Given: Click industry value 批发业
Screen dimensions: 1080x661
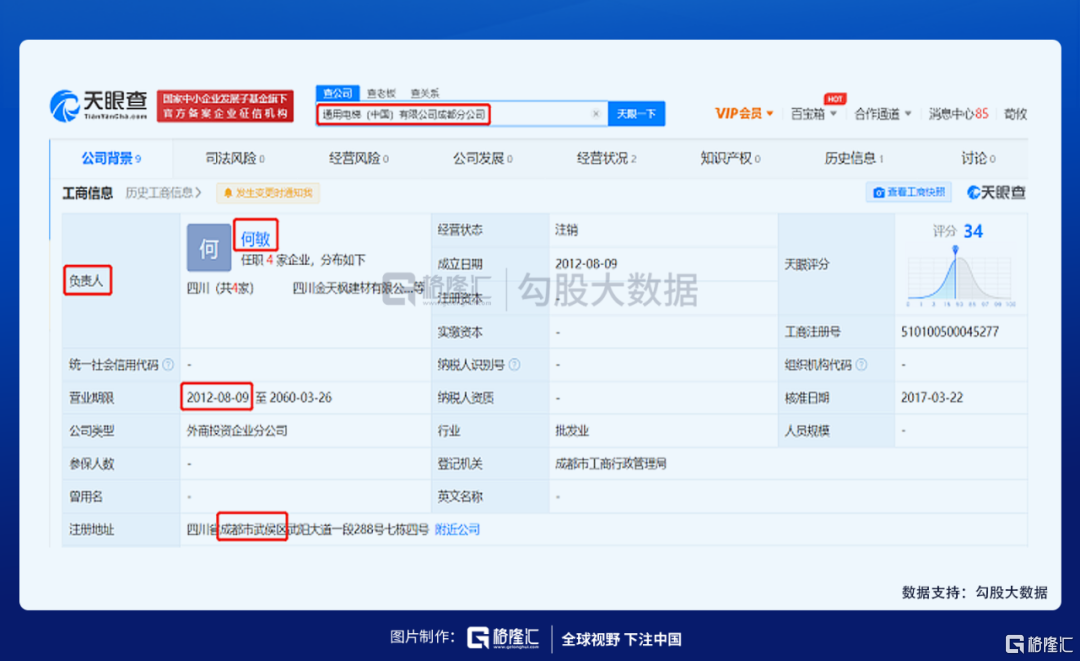Looking at the screenshot, I should [572, 431].
